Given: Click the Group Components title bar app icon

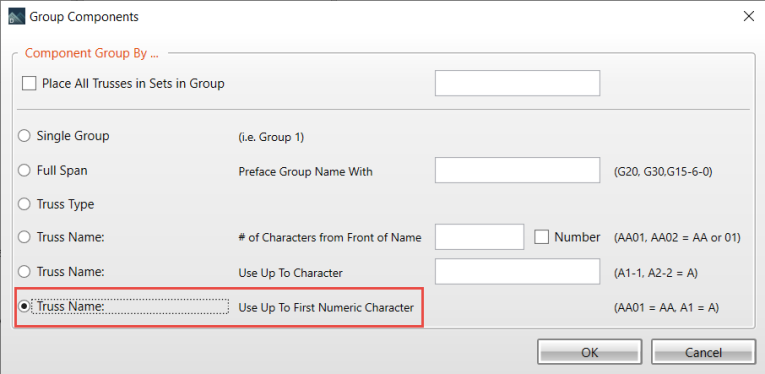Looking at the screenshot, I should [x=17, y=17].
